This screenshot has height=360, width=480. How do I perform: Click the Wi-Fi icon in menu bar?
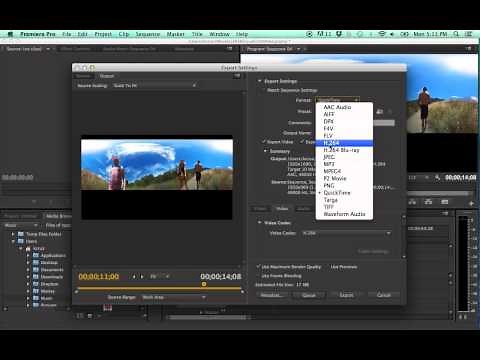(x=382, y=34)
